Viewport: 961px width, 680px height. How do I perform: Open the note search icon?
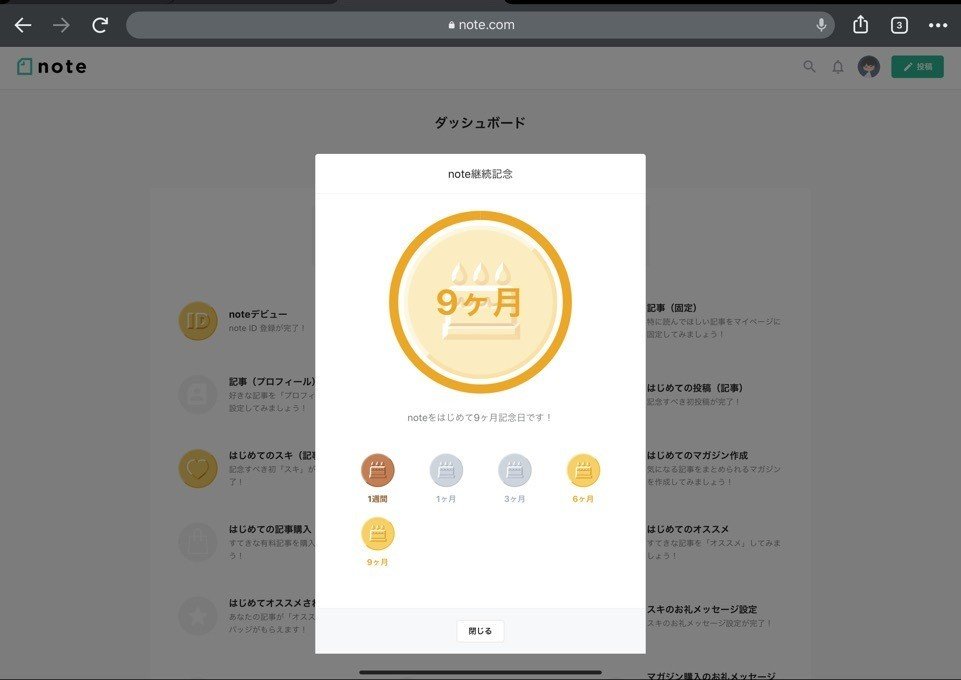pos(809,66)
